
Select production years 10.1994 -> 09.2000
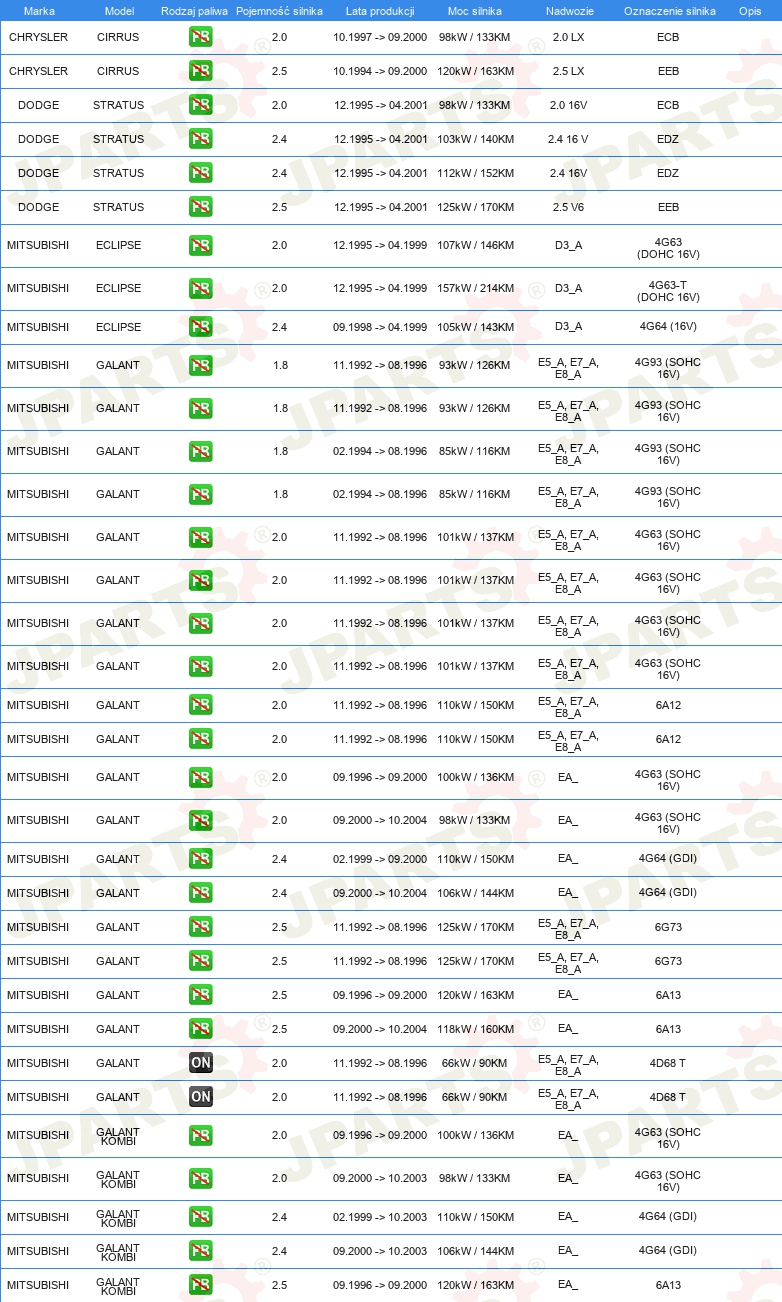(x=380, y=71)
